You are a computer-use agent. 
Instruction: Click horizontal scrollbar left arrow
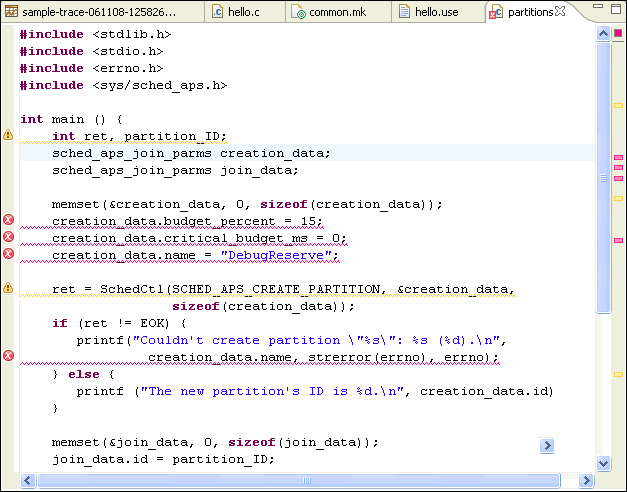28,481
